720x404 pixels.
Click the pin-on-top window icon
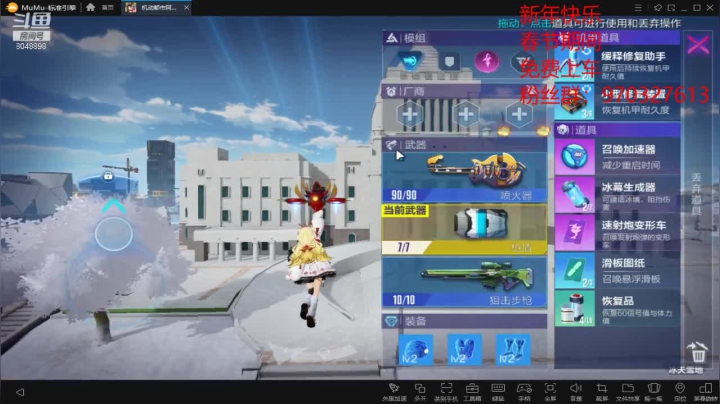coord(658,7)
